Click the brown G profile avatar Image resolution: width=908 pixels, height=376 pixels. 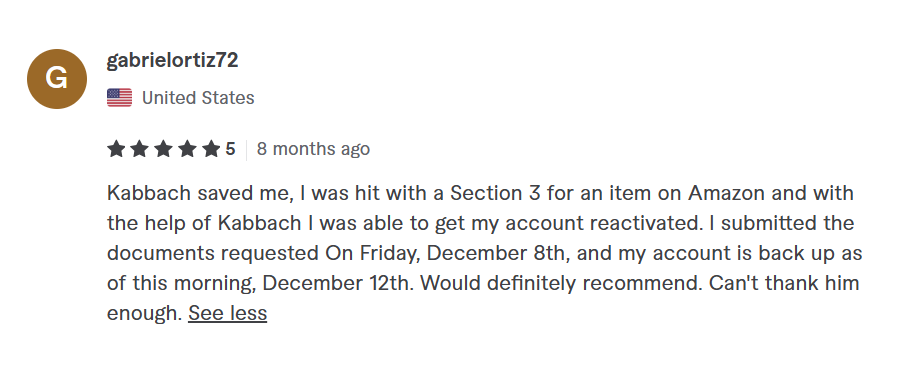(57, 79)
